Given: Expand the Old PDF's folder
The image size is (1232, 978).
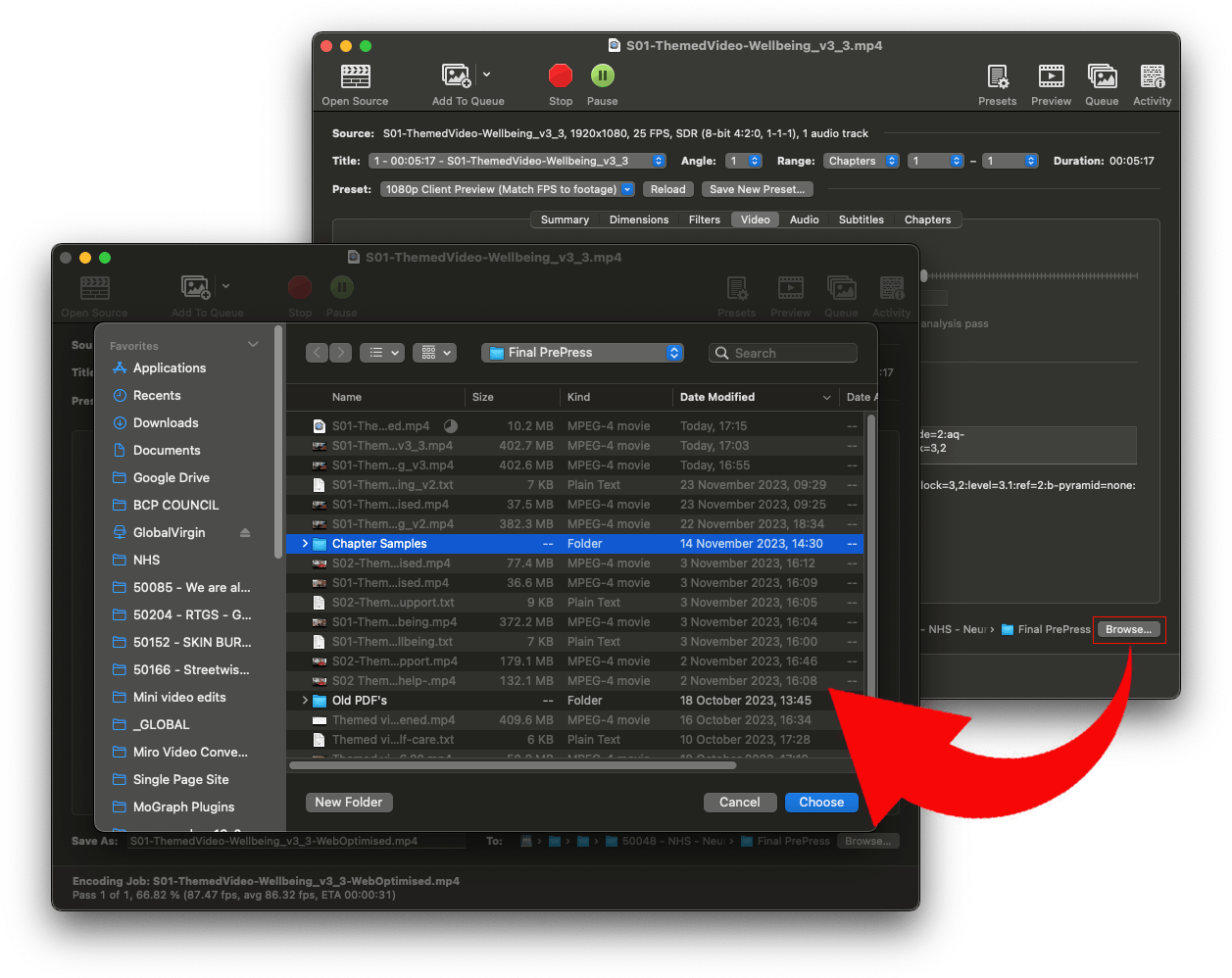Looking at the screenshot, I should pyautogui.click(x=305, y=701).
